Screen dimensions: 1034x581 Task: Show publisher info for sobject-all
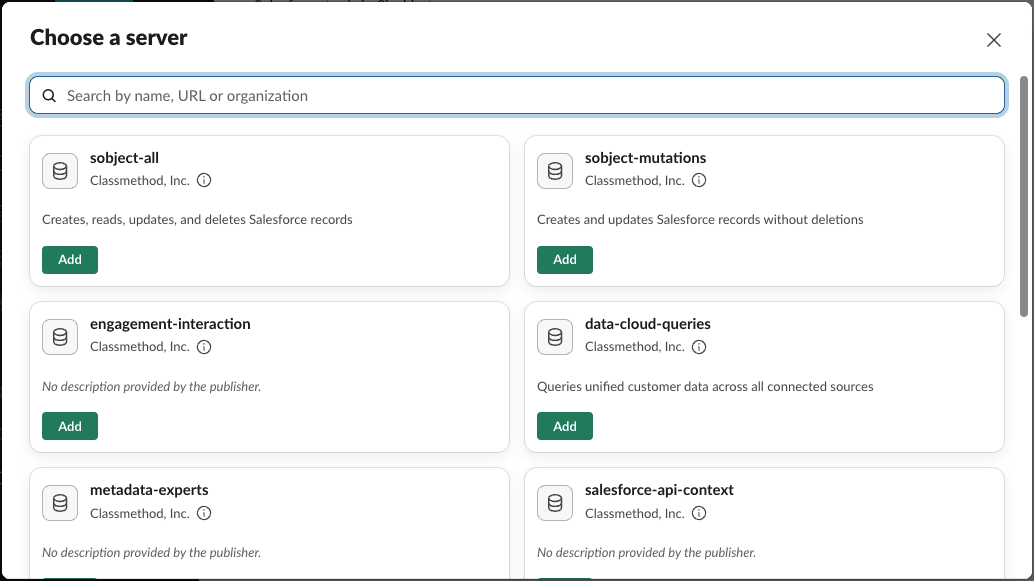[204, 180]
